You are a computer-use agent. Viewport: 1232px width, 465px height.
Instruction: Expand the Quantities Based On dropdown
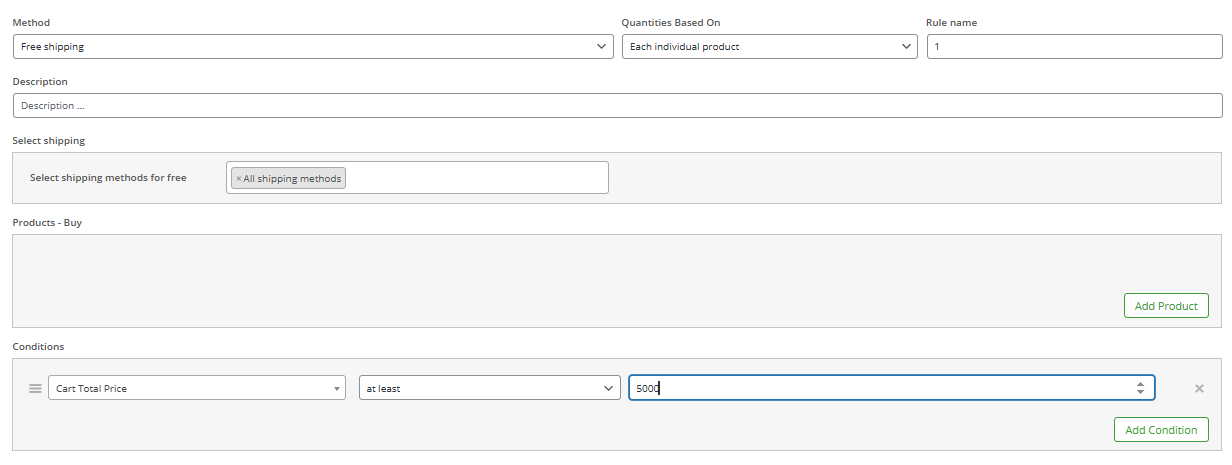pos(769,47)
